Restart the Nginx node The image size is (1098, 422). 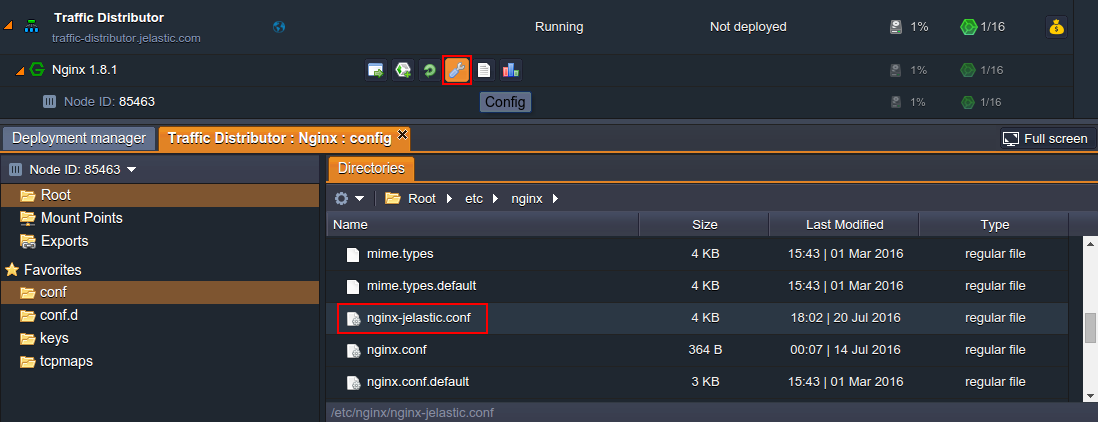[x=429, y=70]
